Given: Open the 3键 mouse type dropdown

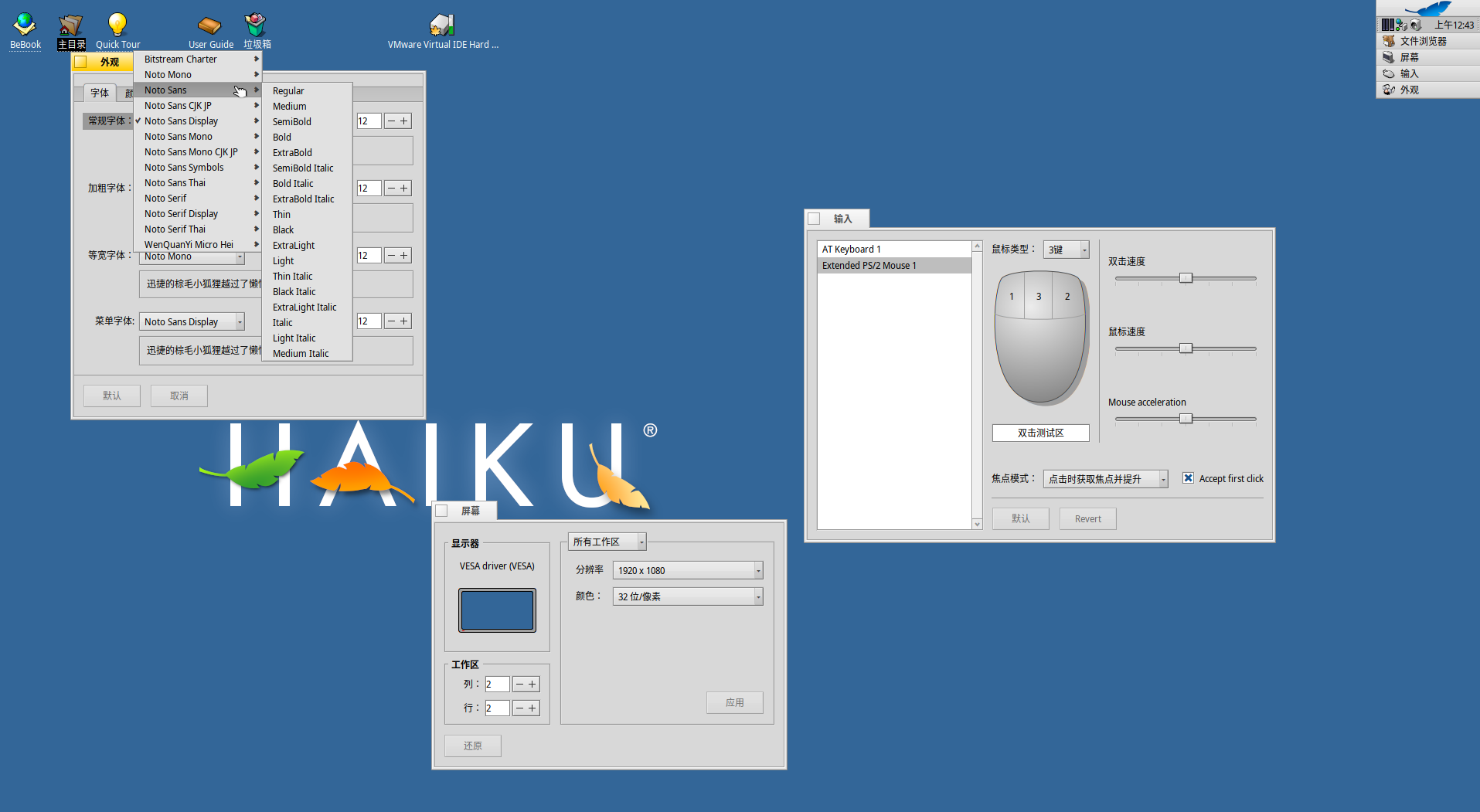Looking at the screenshot, I should tap(1066, 249).
